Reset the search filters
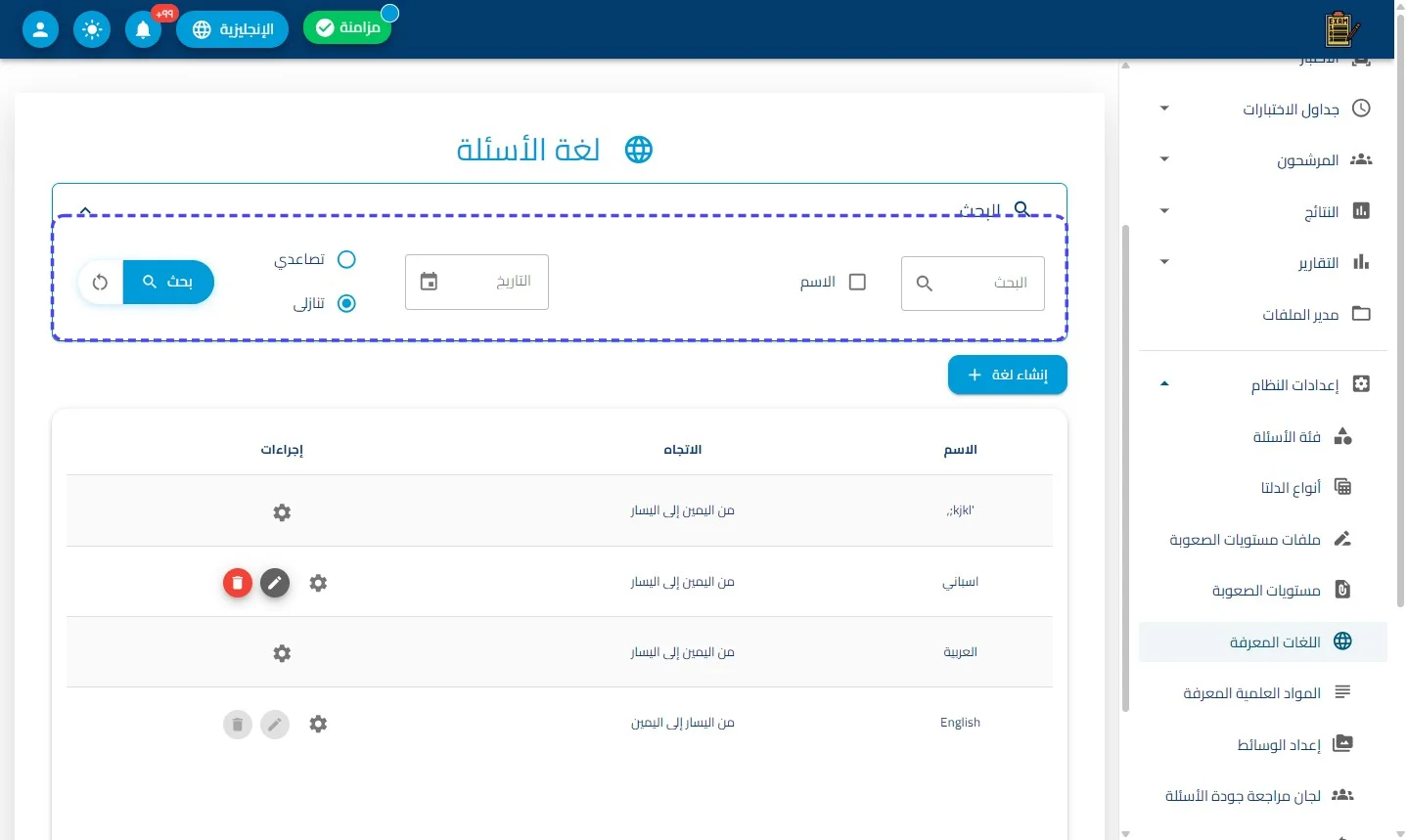The image size is (1407, 840). click(101, 283)
